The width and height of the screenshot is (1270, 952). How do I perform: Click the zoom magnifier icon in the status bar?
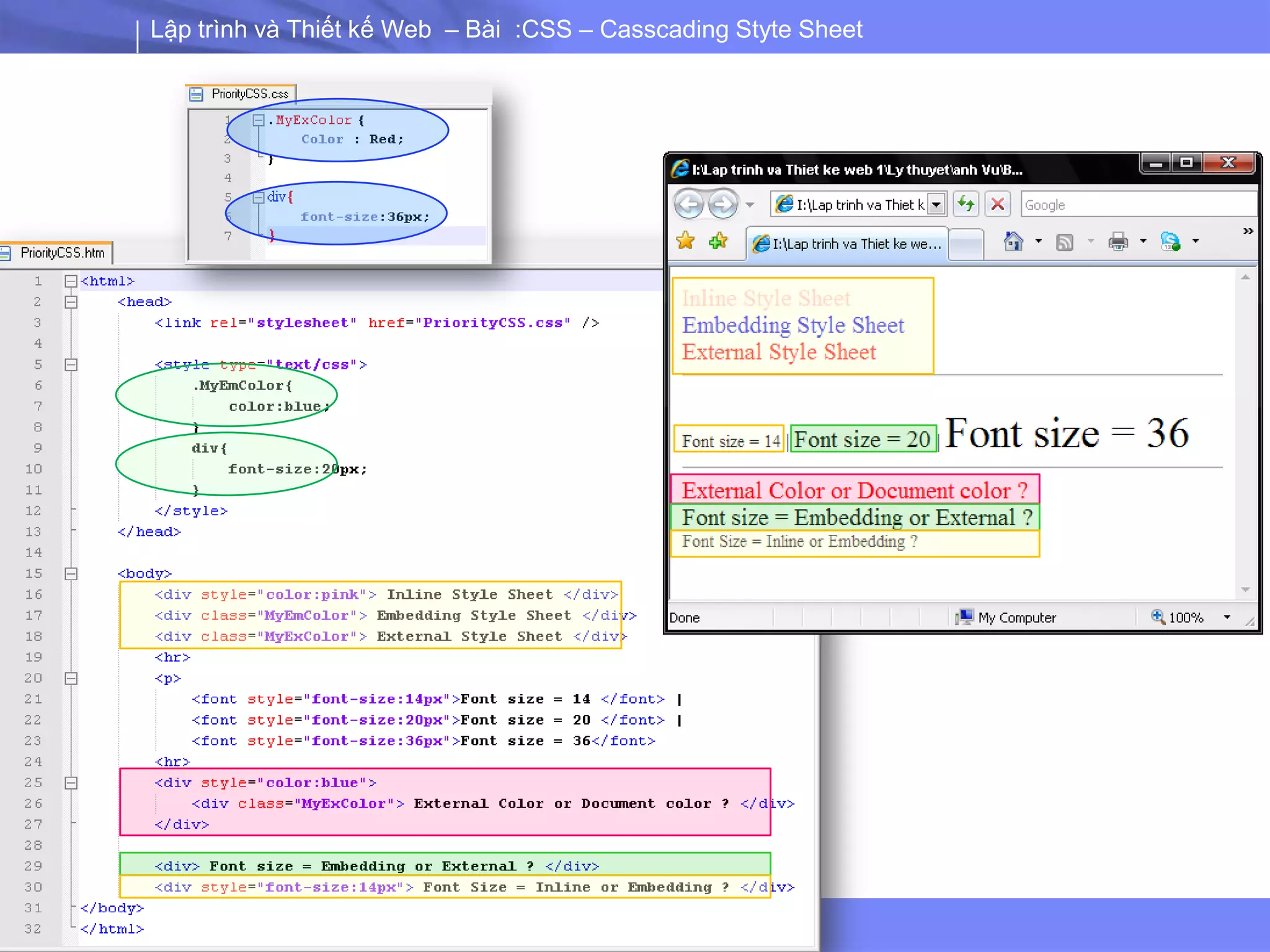click(1158, 616)
